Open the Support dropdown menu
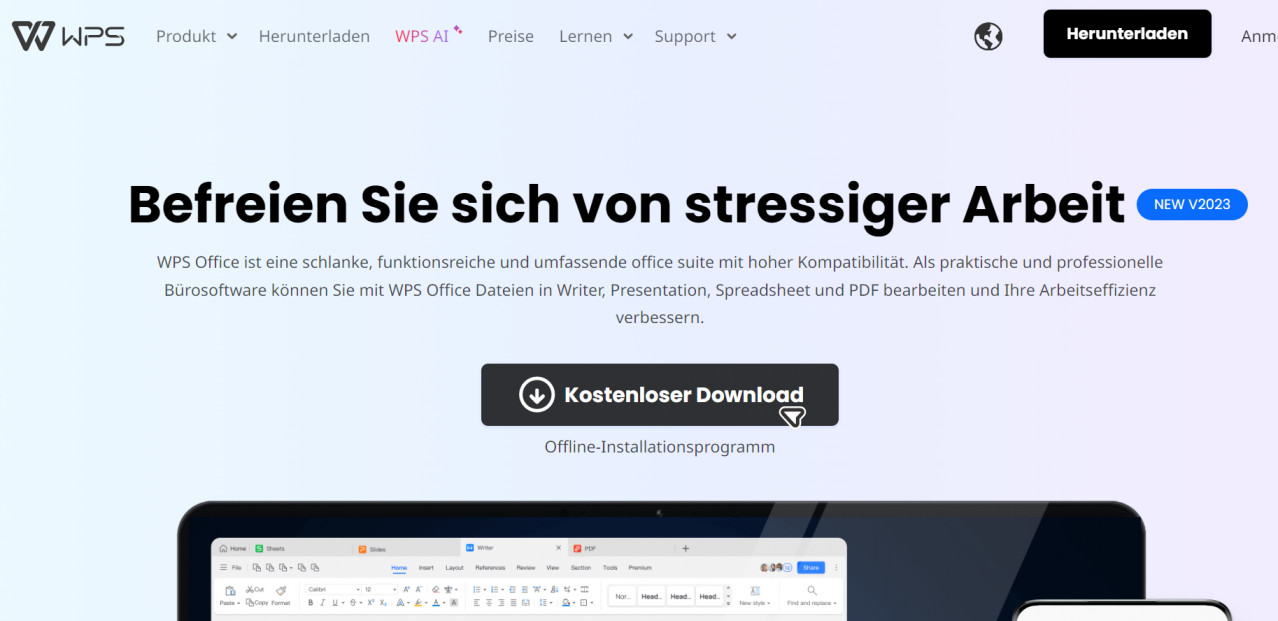Viewport: 1278px width, 621px height. coord(694,36)
